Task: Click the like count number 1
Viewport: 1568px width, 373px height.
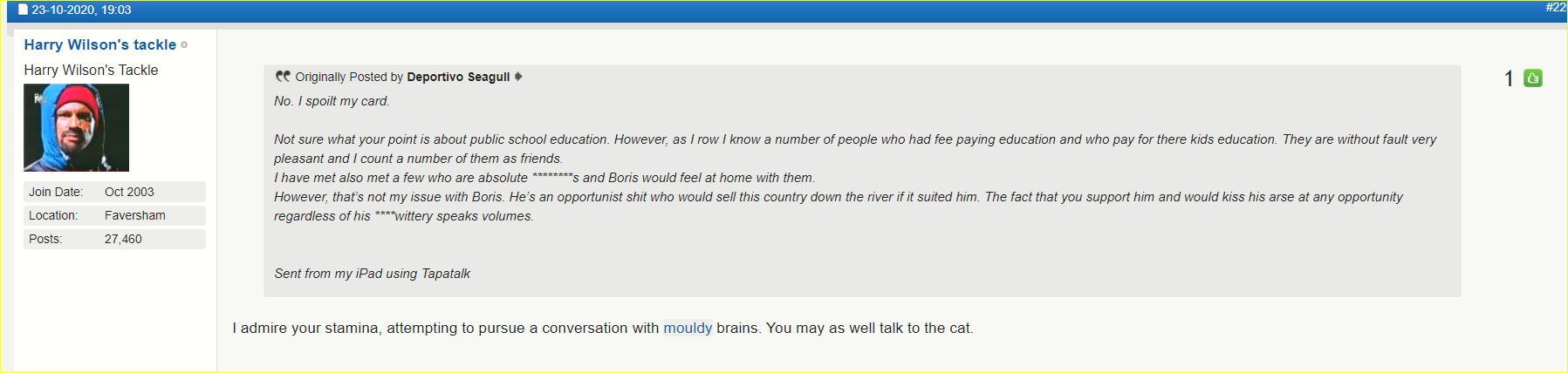Action: click(1509, 79)
